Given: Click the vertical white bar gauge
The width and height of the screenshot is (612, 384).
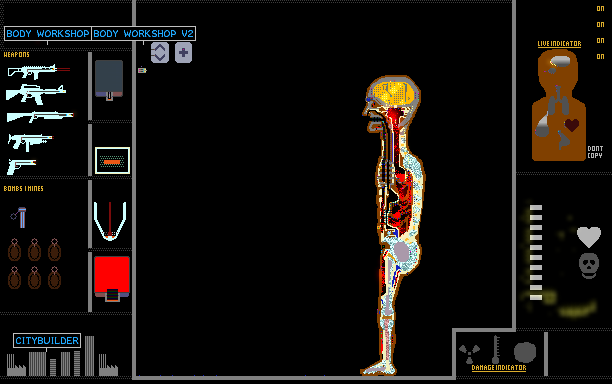Looking at the screenshot, I should [x=536, y=252].
